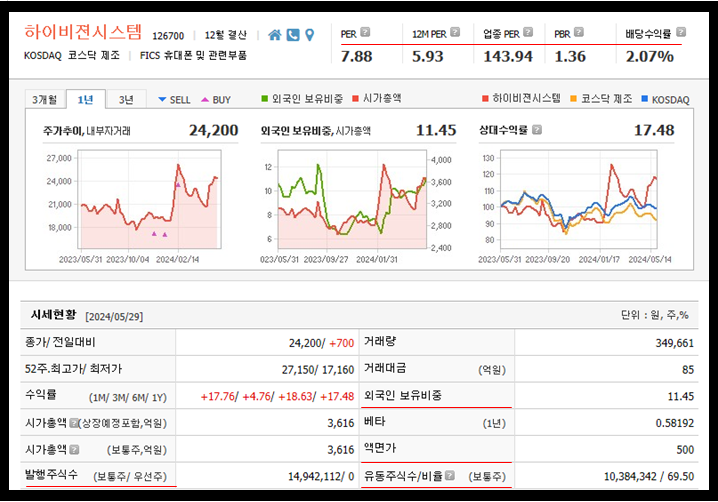Image resolution: width=718 pixels, height=502 pixels.
Task: Click 거래대금 value 85
Action: (688, 370)
